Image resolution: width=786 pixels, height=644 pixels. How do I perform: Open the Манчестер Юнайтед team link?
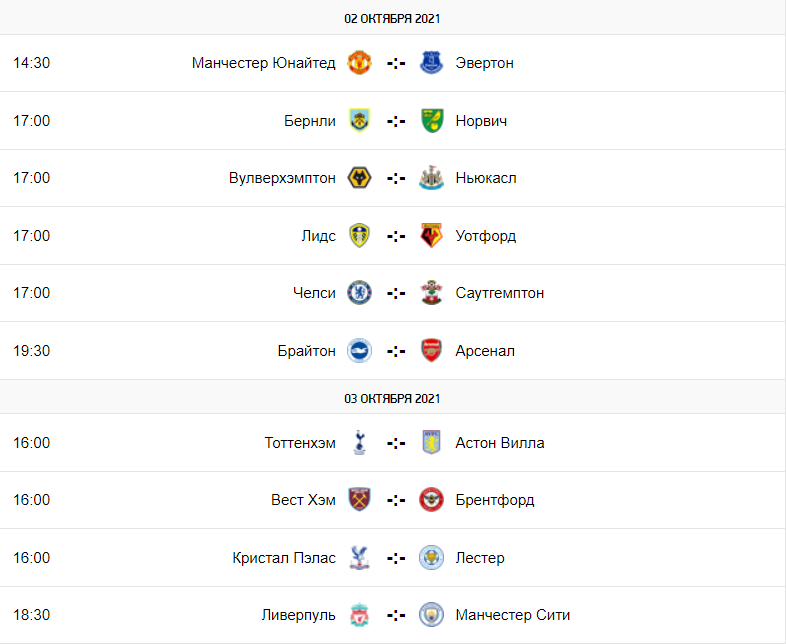(263, 63)
